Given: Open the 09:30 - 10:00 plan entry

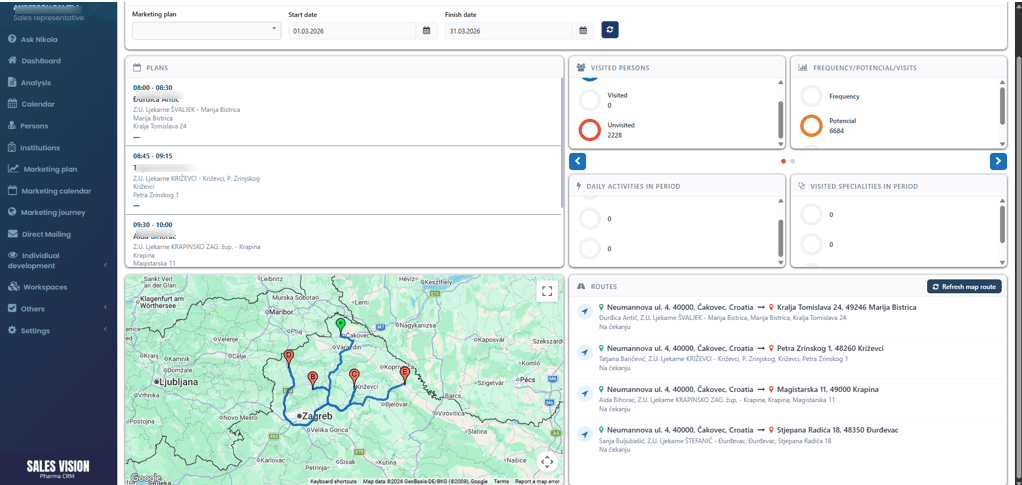Looking at the screenshot, I should tap(343, 242).
